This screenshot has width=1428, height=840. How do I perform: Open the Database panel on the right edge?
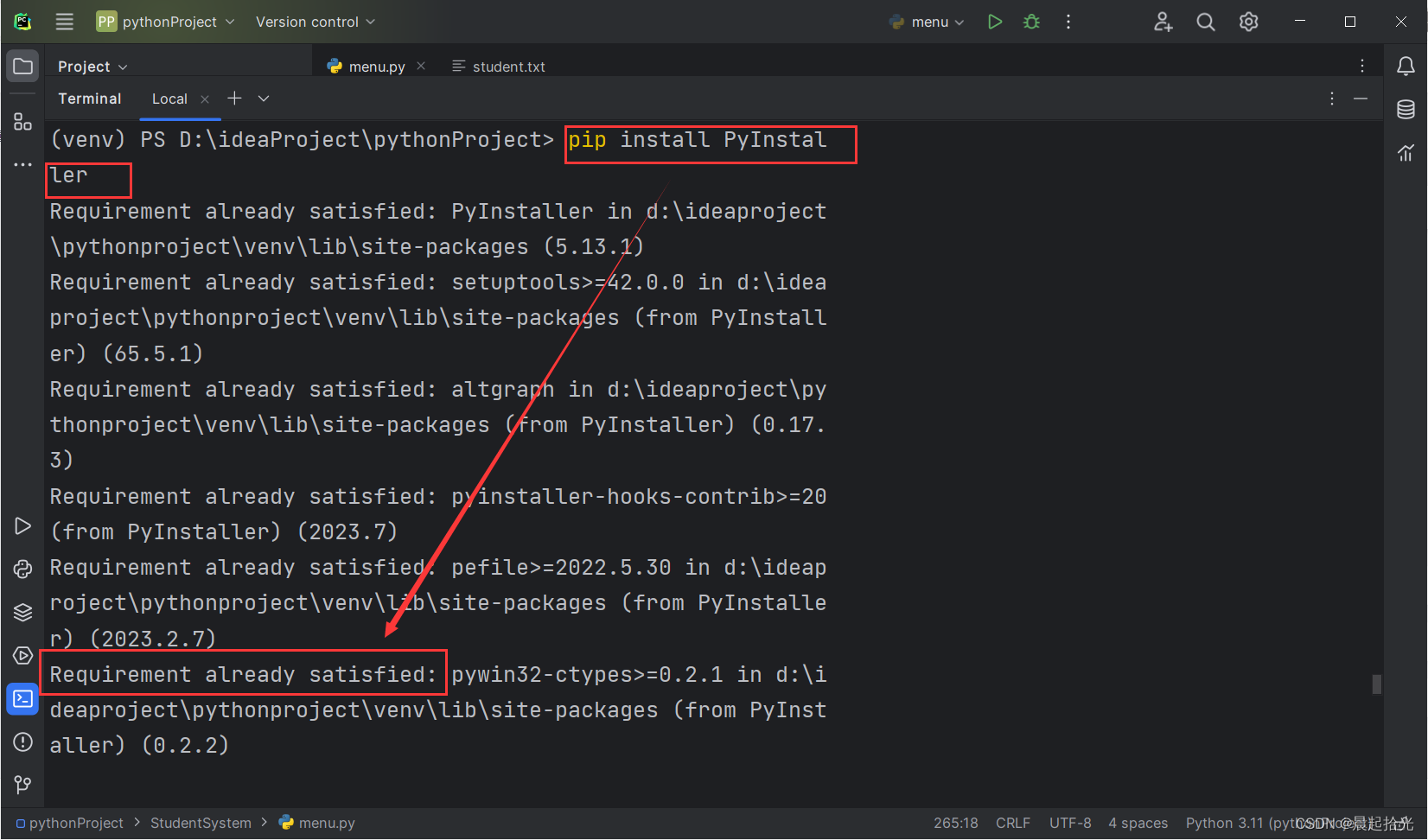[x=1405, y=110]
